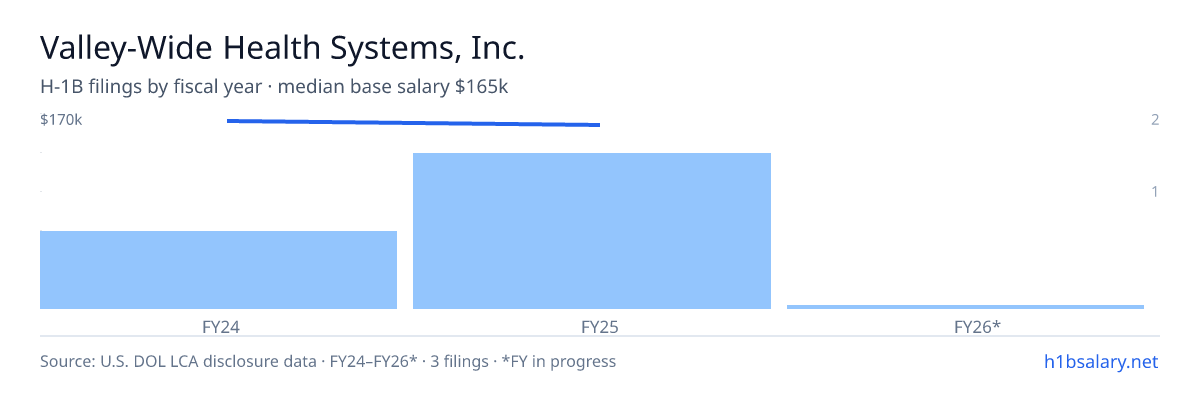Click the blue median salary trend line
1200x400 pixels.
[413, 123]
